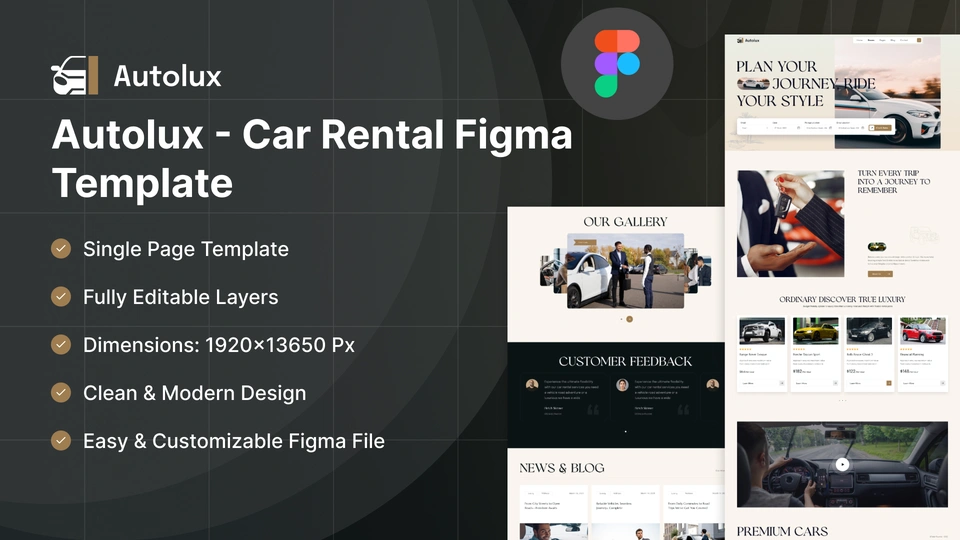Click the small Autolux logo in the mockup header

[x=748, y=40]
